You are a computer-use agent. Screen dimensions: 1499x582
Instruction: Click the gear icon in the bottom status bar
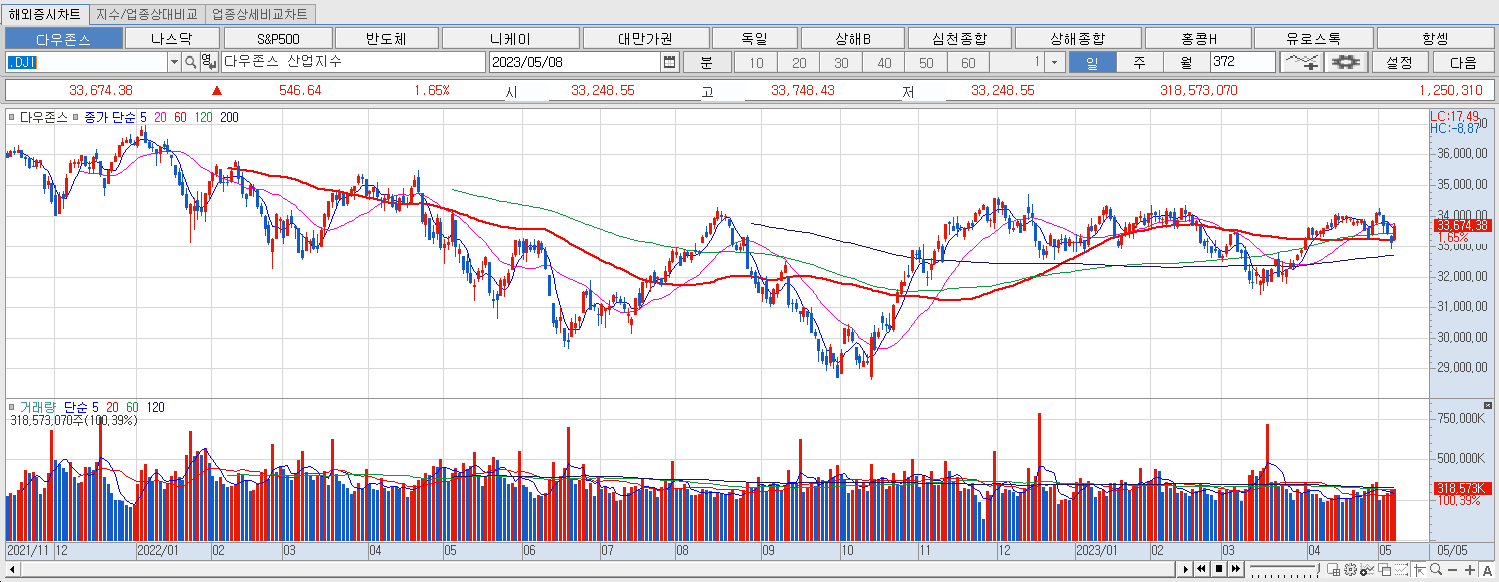[1351, 570]
